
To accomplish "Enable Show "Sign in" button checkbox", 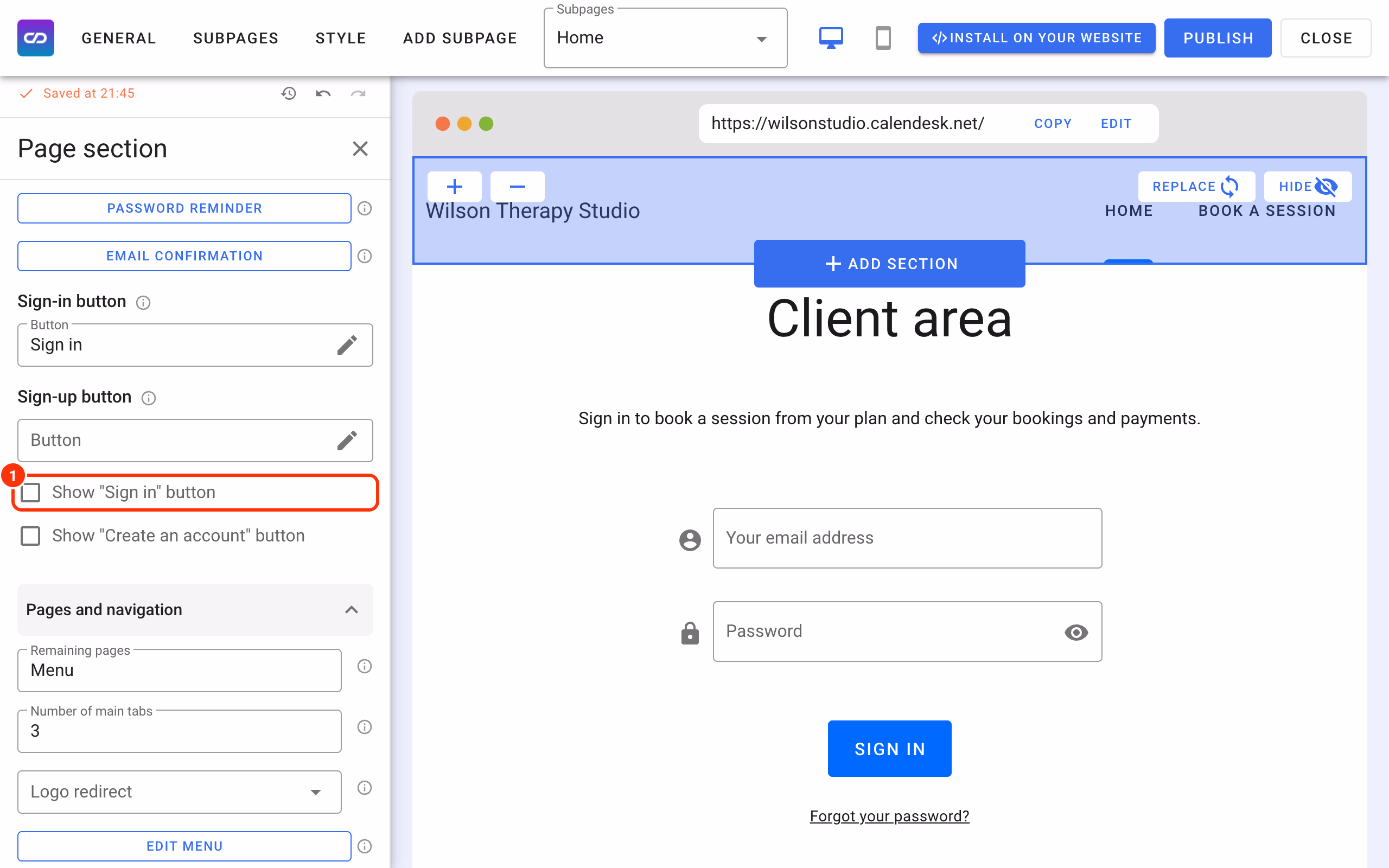I will [30, 493].
